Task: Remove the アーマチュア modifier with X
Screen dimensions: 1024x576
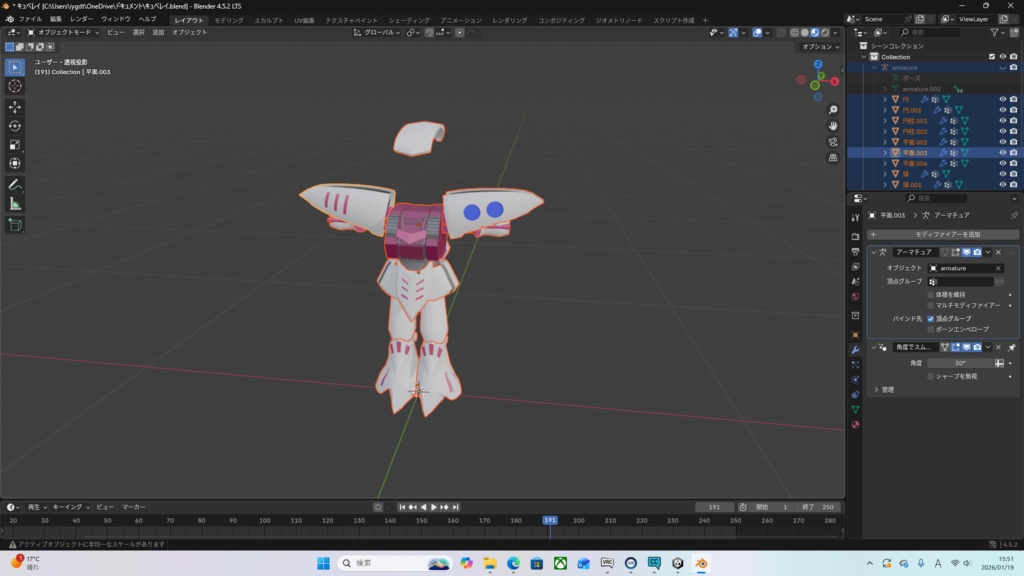Action: point(998,252)
